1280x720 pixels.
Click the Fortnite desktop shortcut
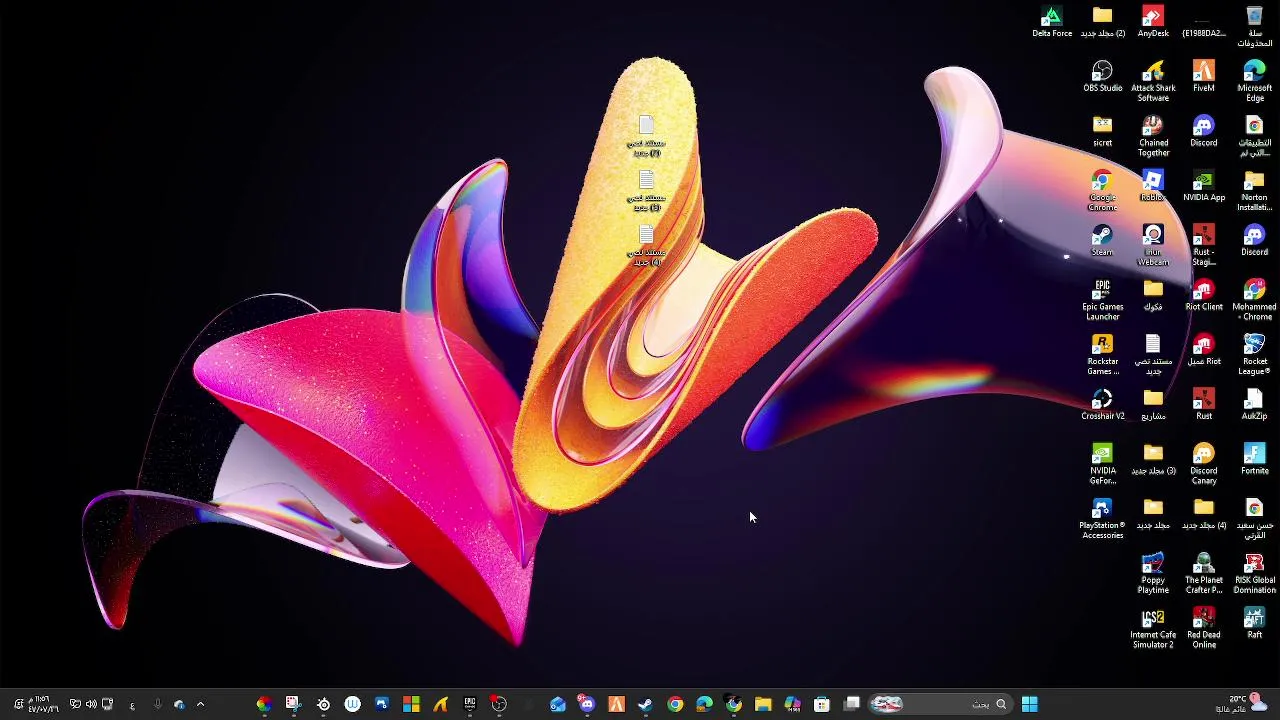[1254, 460]
